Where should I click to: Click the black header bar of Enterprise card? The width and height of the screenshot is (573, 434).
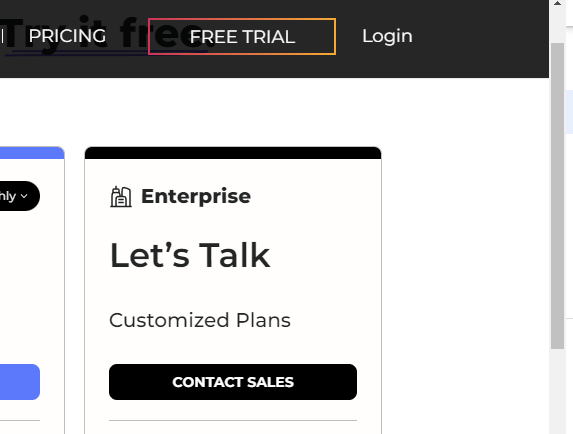pyautogui.click(x=233, y=153)
